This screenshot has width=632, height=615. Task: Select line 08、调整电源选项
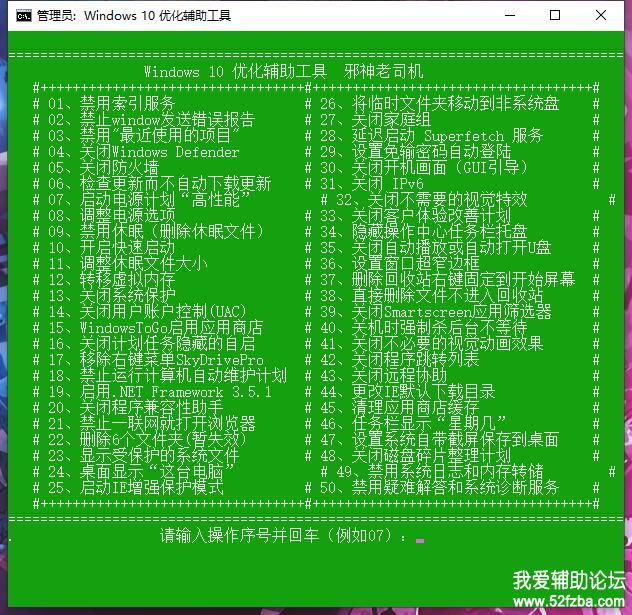[x=111, y=216]
